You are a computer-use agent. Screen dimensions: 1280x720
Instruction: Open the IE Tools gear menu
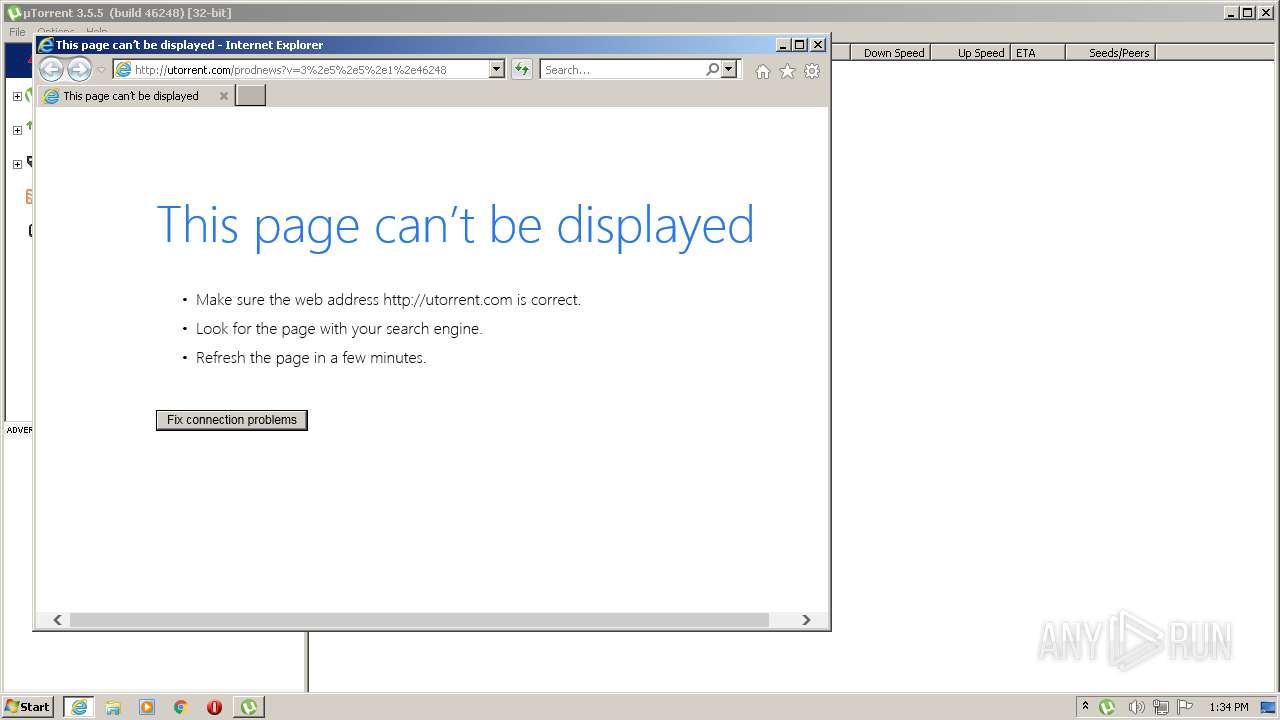[812, 71]
